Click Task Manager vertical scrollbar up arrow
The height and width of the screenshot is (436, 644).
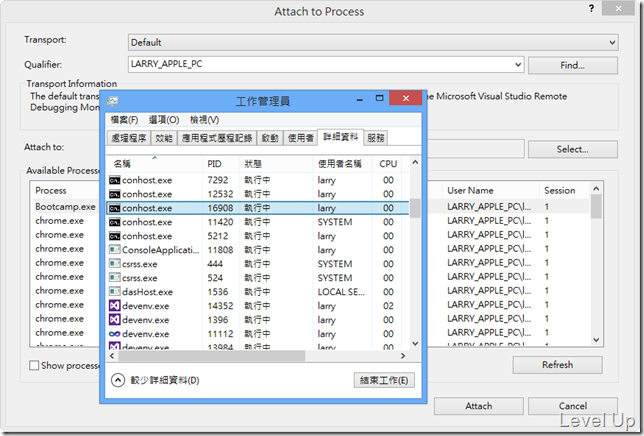click(x=415, y=163)
